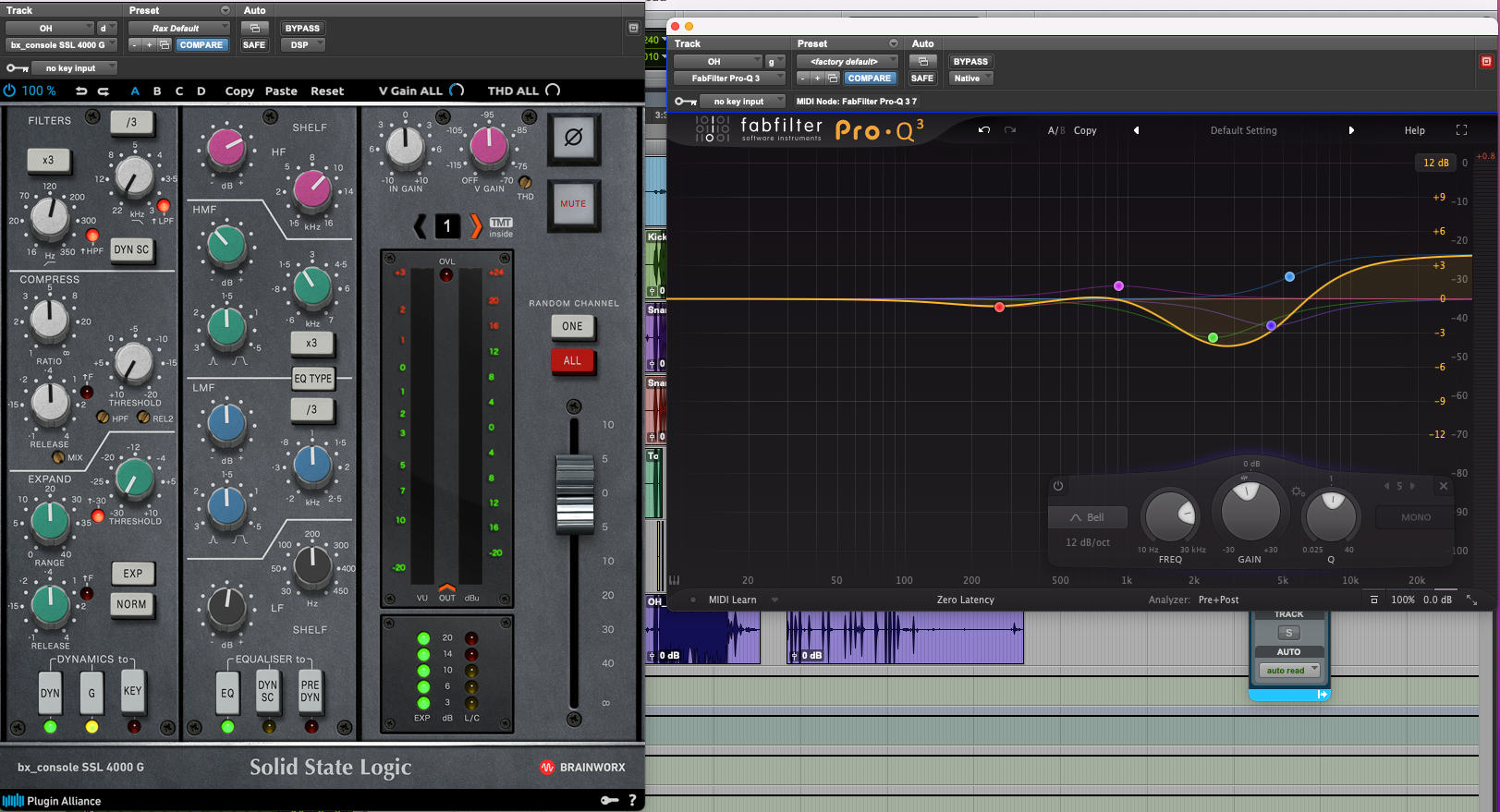The height and width of the screenshot is (812, 1500).
Task: Click key license icon in Plugin Alliance bar
Action: point(610,800)
